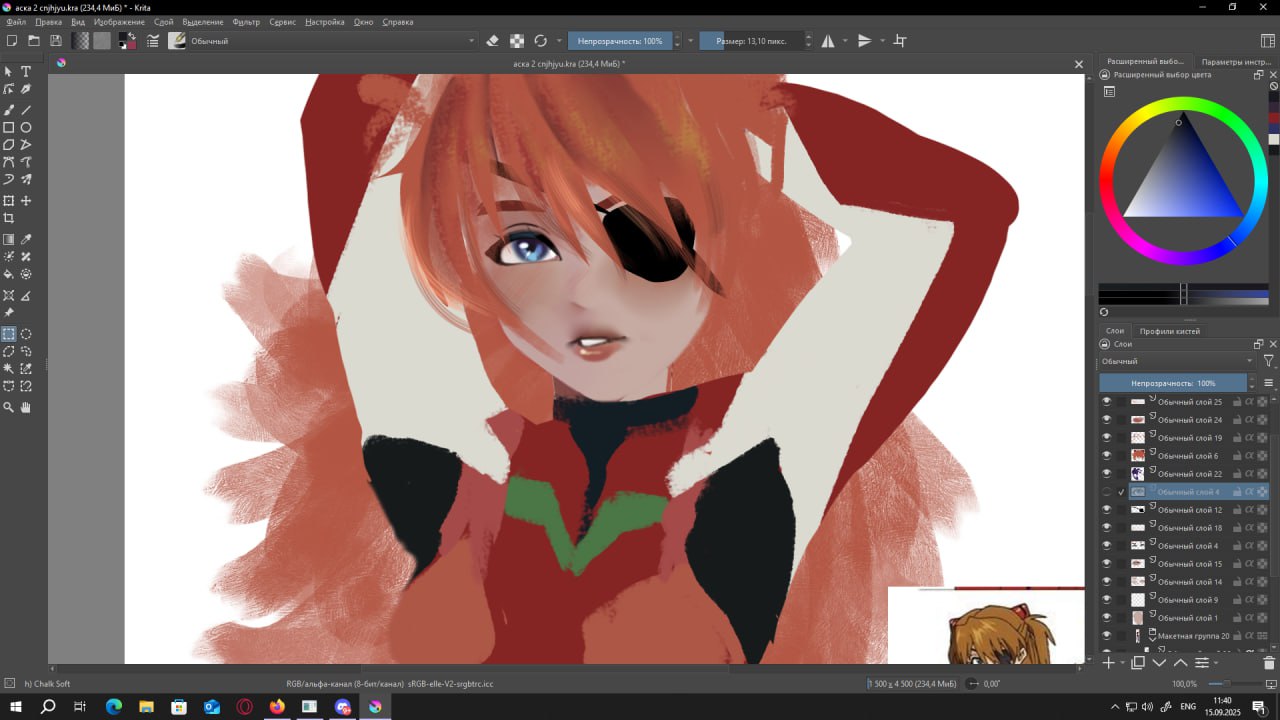Select the Text tool in the toolbox
This screenshot has height=720, width=1280.
tap(26, 72)
